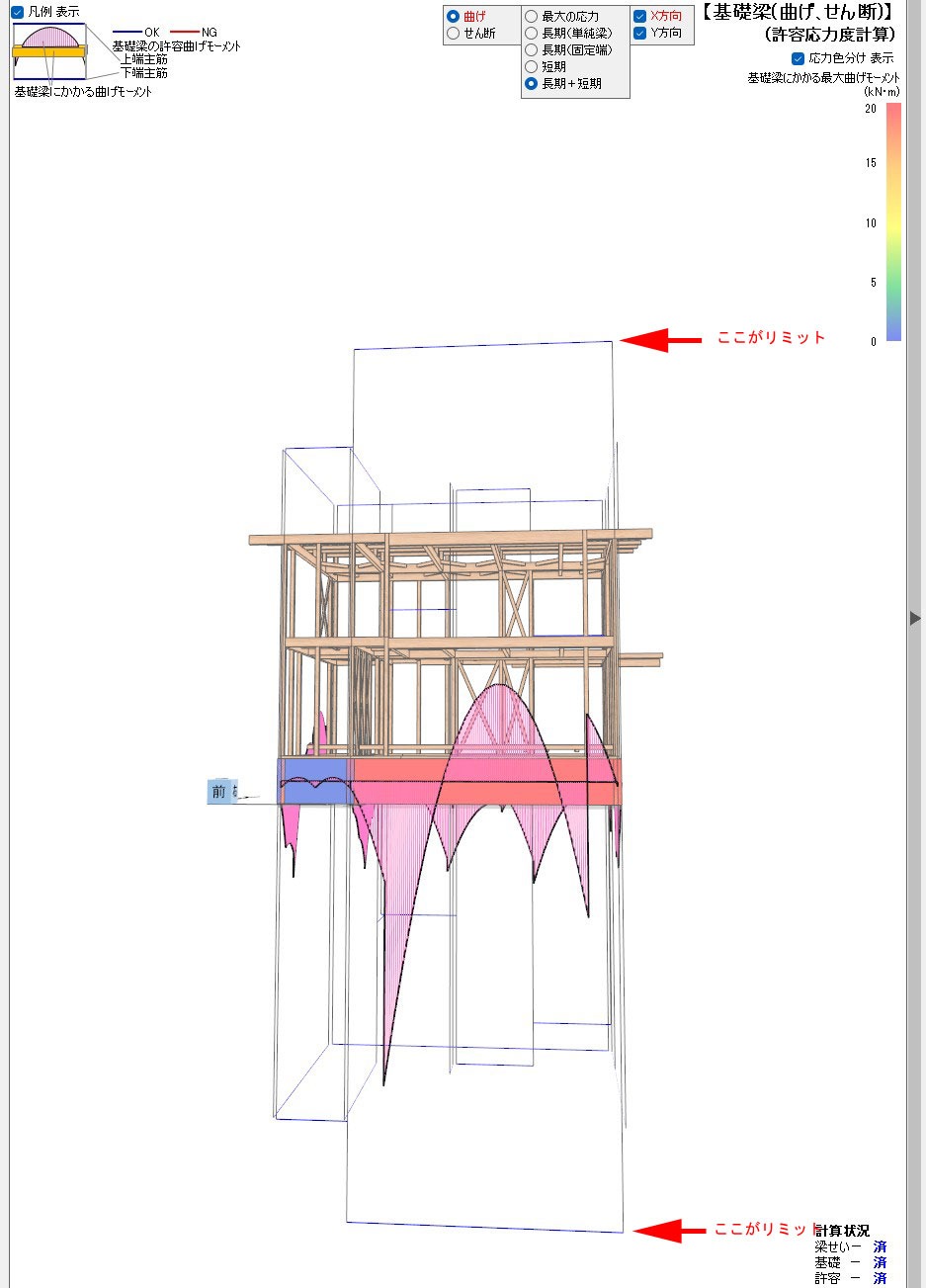Image resolution: width=926 pixels, height=1288 pixels.
Task: Click the 済 status next to 梁せい
Action: (880, 1247)
